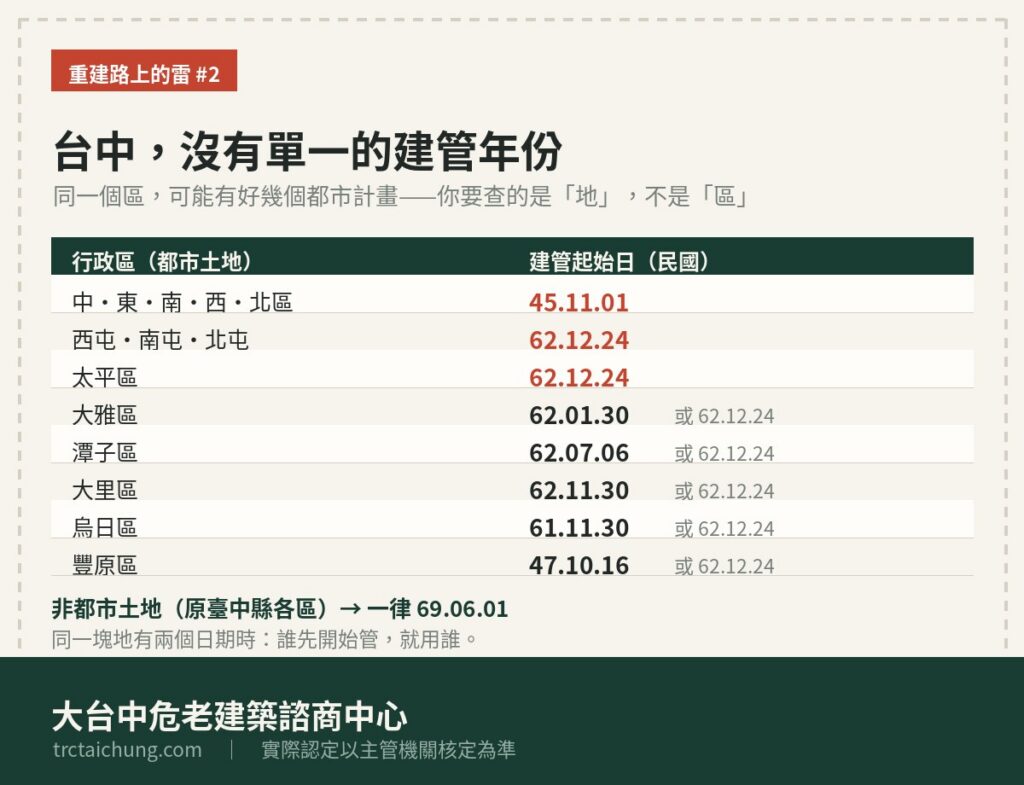The height and width of the screenshot is (785, 1024).
Task: Select the row label '大雅區'
Action: tap(104, 415)
